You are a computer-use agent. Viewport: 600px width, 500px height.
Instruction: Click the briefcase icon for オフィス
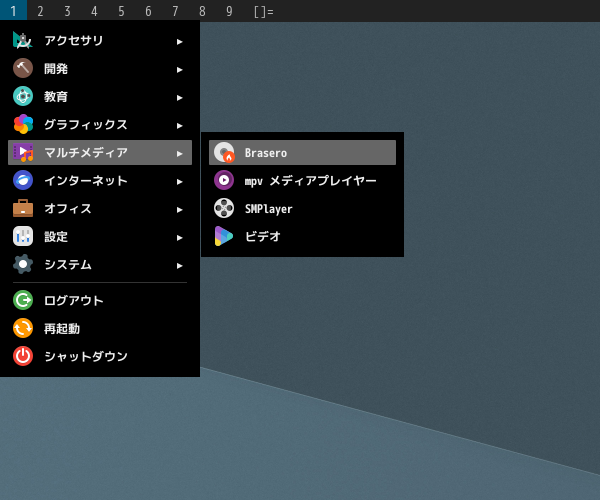[x=23, y=208]
